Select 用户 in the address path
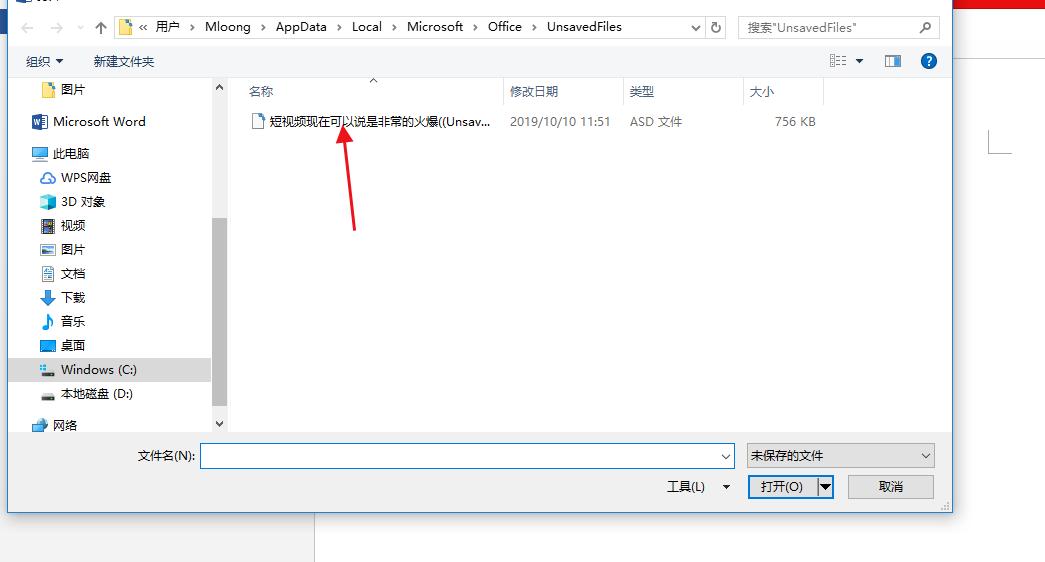1045x562 pixels. pyautogui.click(x=167, y=27)
